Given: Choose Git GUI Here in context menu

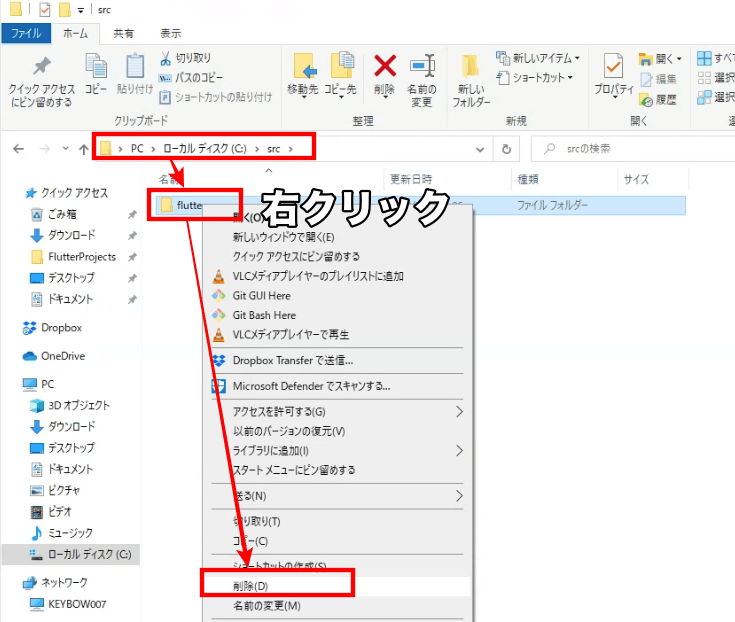Looking at the screenshot, I should 338,296.
